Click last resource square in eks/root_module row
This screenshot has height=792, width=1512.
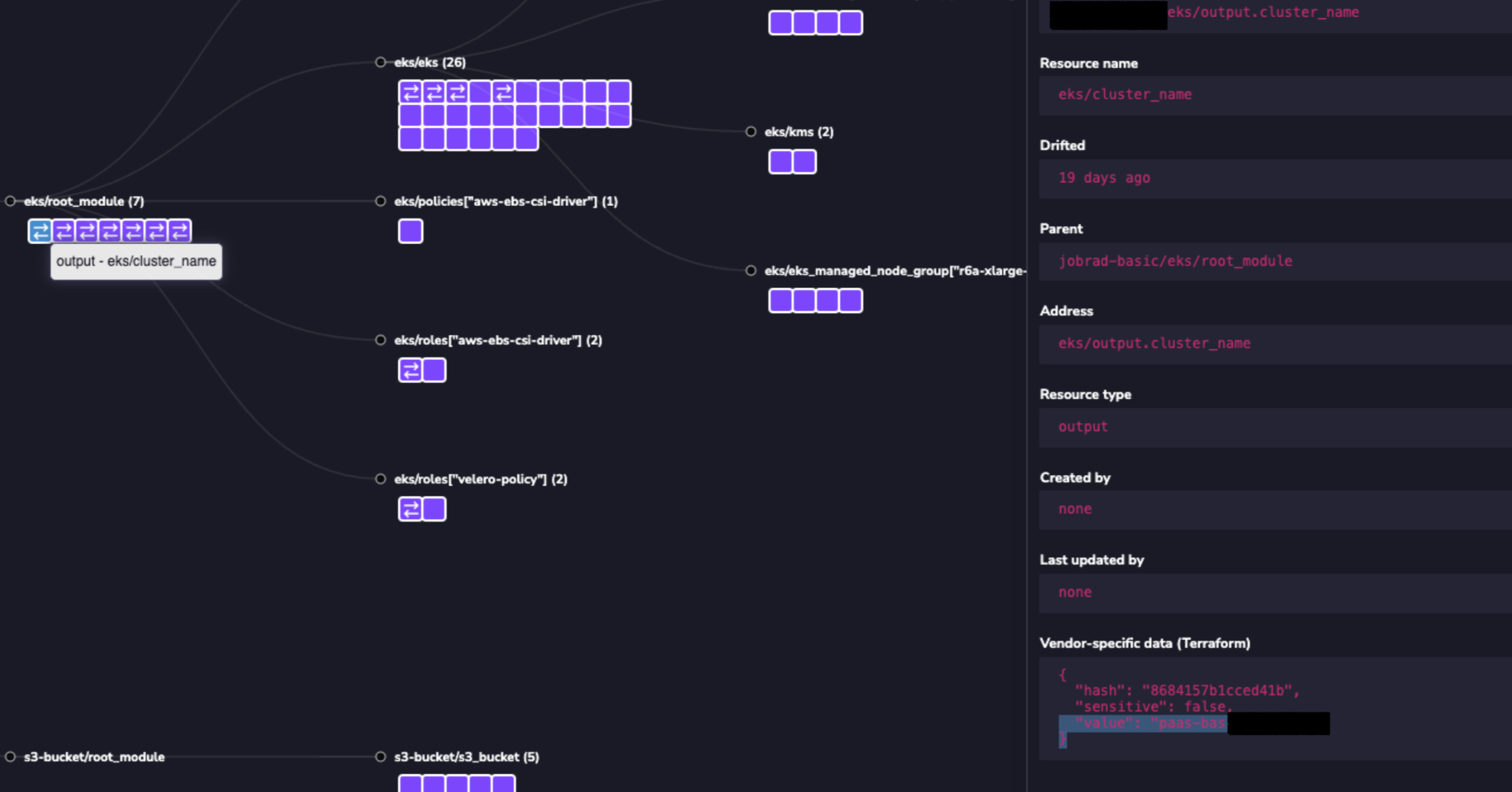click(x=180, y=231)
